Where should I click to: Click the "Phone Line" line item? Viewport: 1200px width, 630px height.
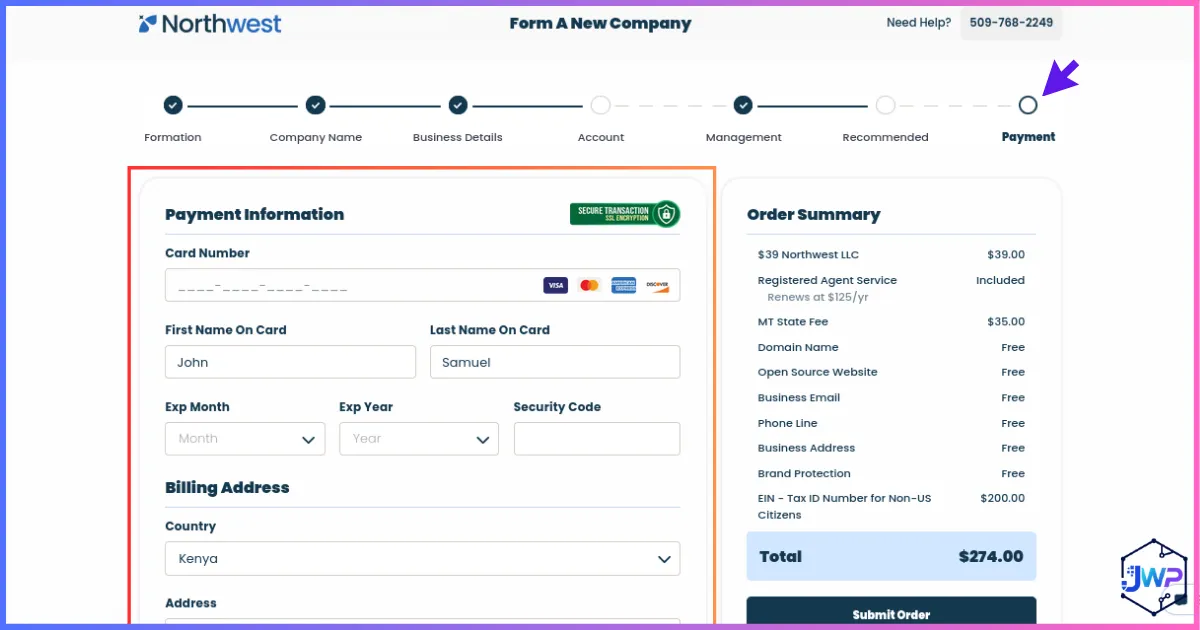[x=788, y=423]
